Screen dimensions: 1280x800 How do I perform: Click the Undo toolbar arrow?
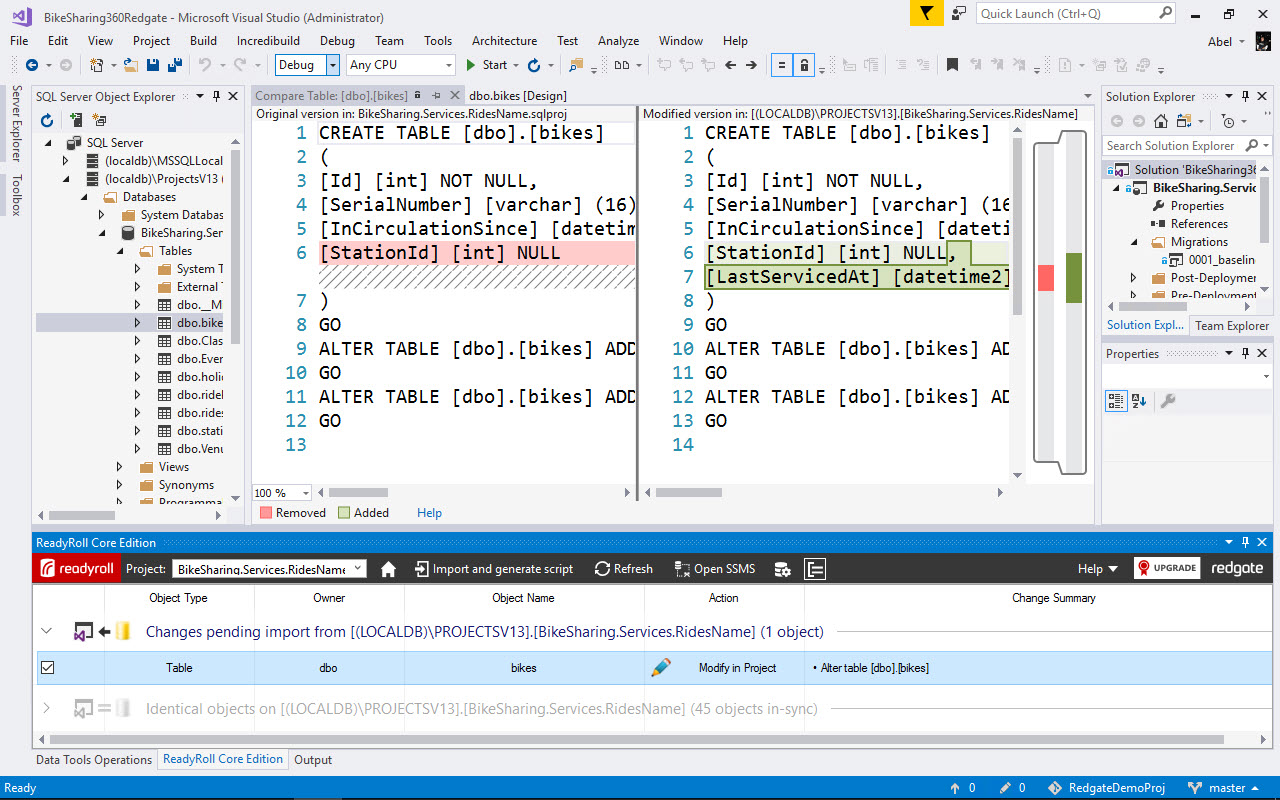pyautogui.click(x=204, y=65)
